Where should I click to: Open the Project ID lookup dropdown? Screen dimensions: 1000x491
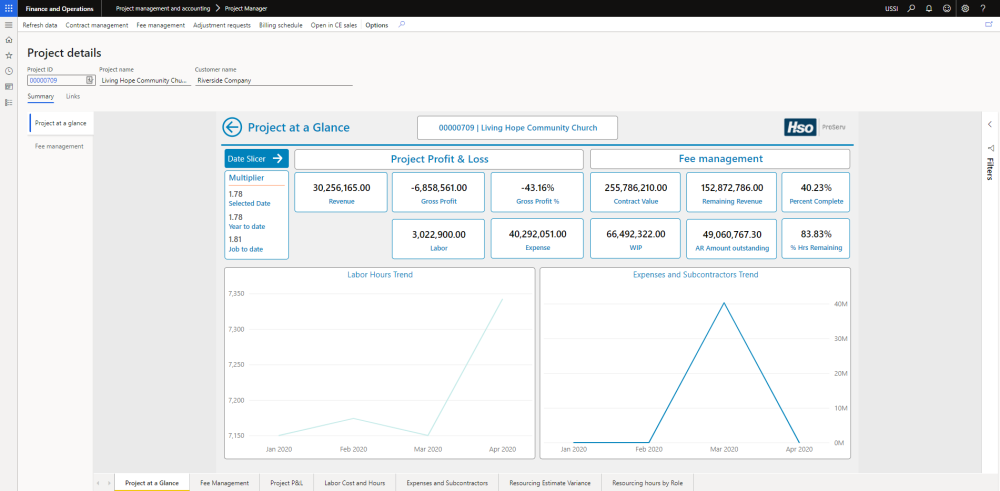[90, 80]
